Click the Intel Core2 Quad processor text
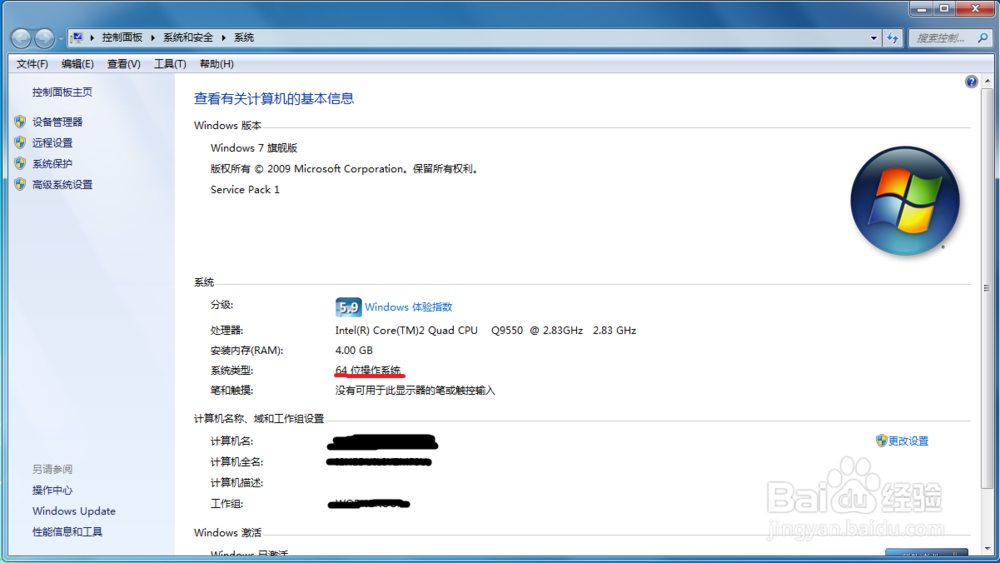This screenshot has height=563, width=1000. pos(485,330)
